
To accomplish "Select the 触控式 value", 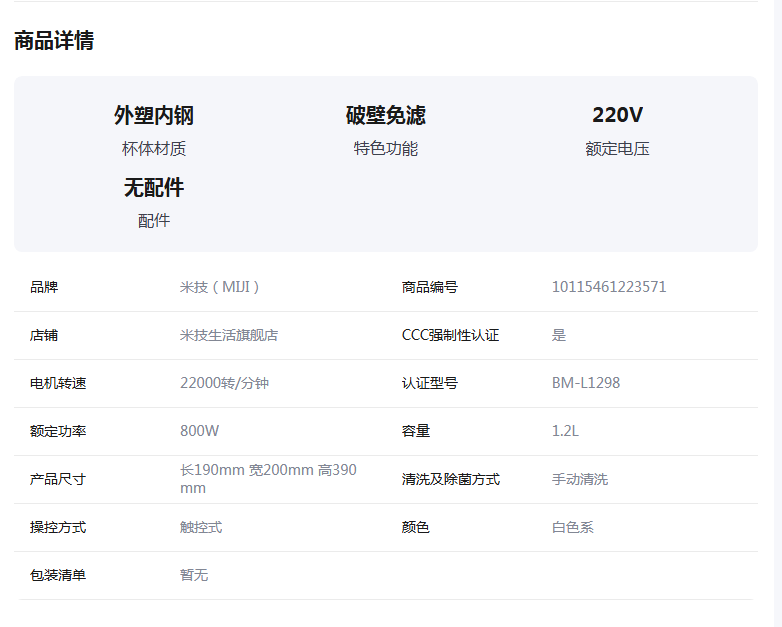I will pos(201,527).
